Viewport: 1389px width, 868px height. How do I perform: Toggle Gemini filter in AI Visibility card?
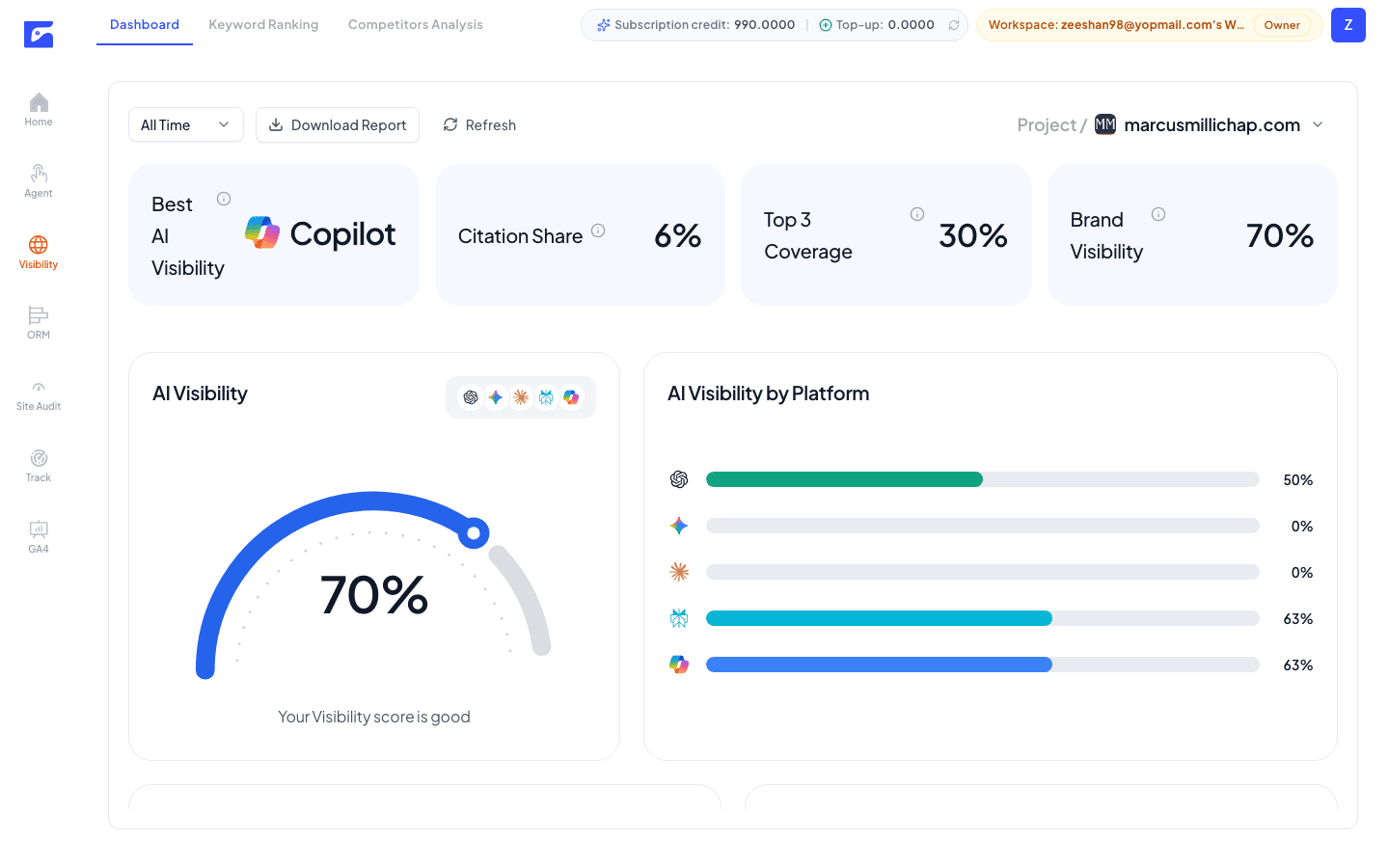click(496, 397)
